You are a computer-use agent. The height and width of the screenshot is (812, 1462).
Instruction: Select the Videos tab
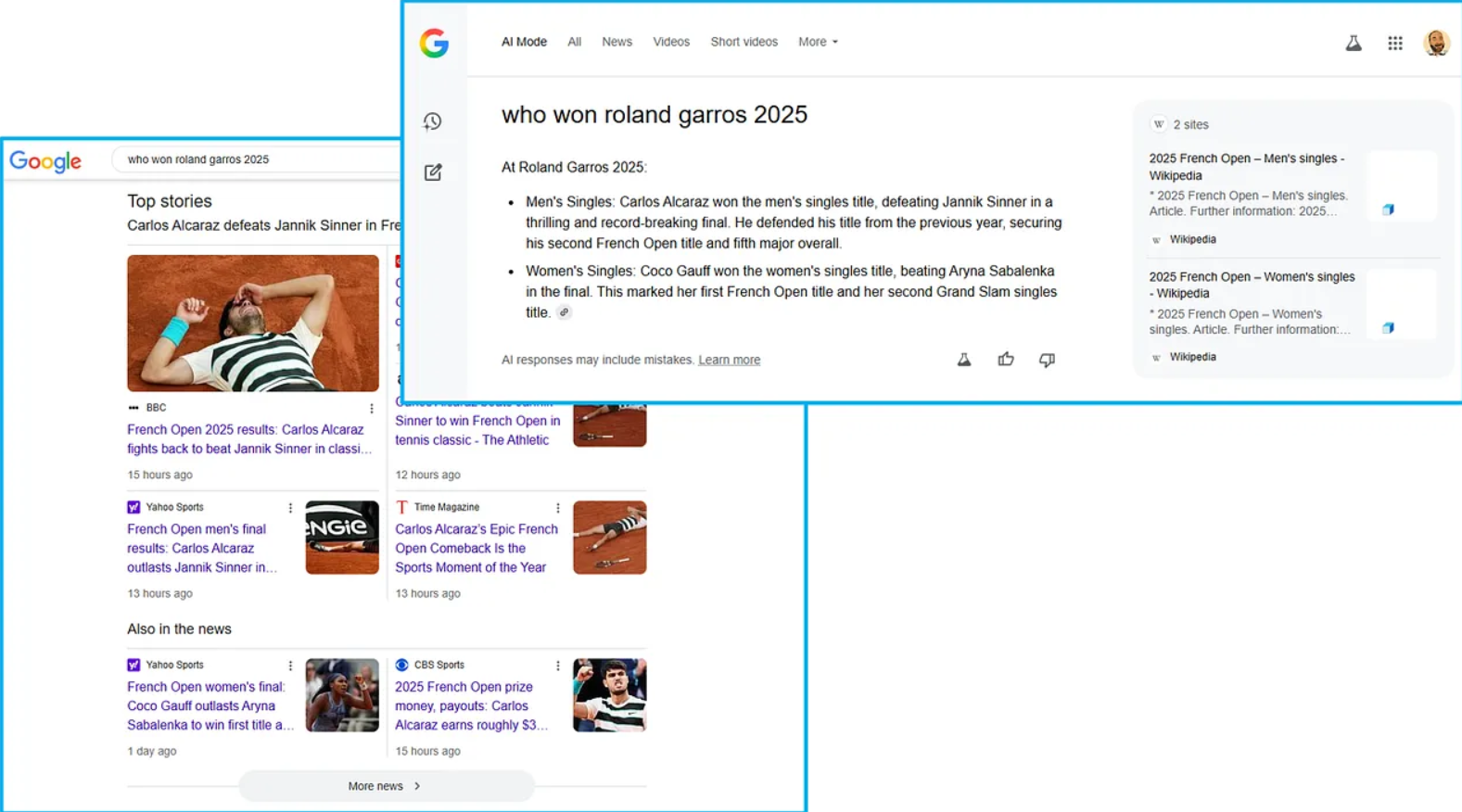pos(670,42)
